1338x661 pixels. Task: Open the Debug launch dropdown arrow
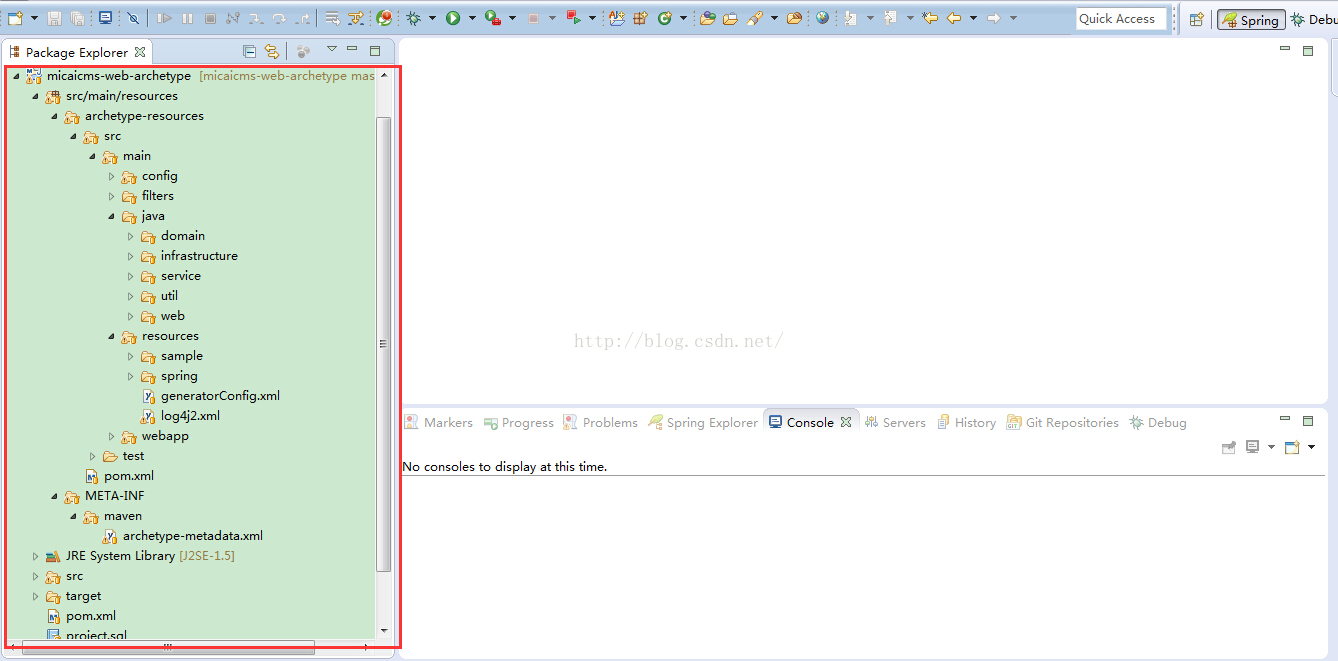point(432,18)
